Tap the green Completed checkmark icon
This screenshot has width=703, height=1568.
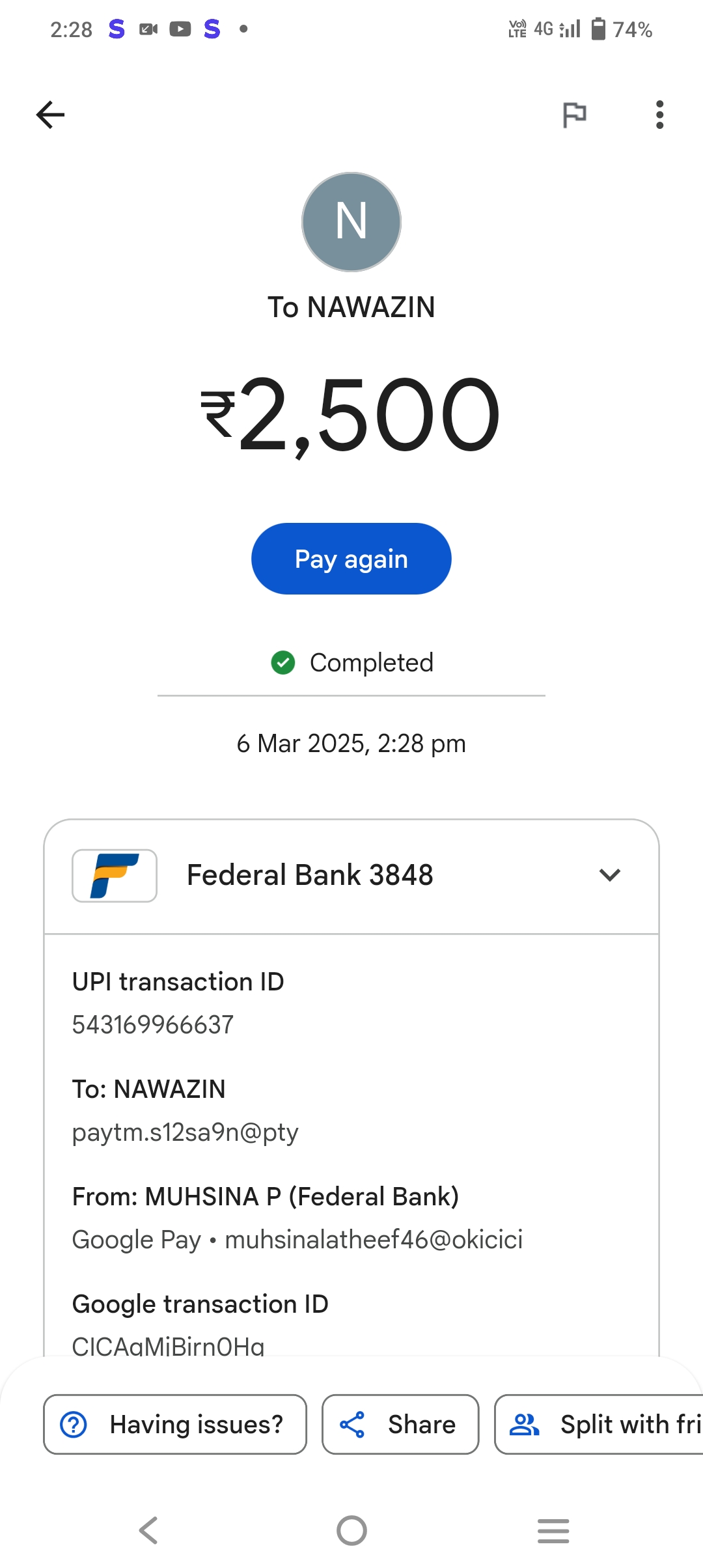click(x=283, y=663)
